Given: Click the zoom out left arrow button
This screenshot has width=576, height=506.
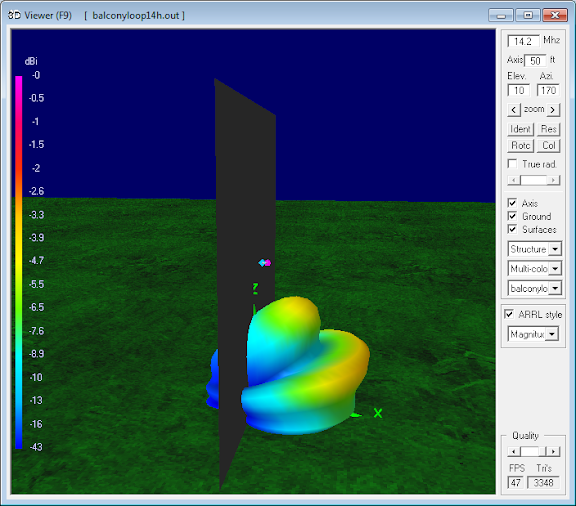Looking at the screenshot, I should [x=514, y=110].
